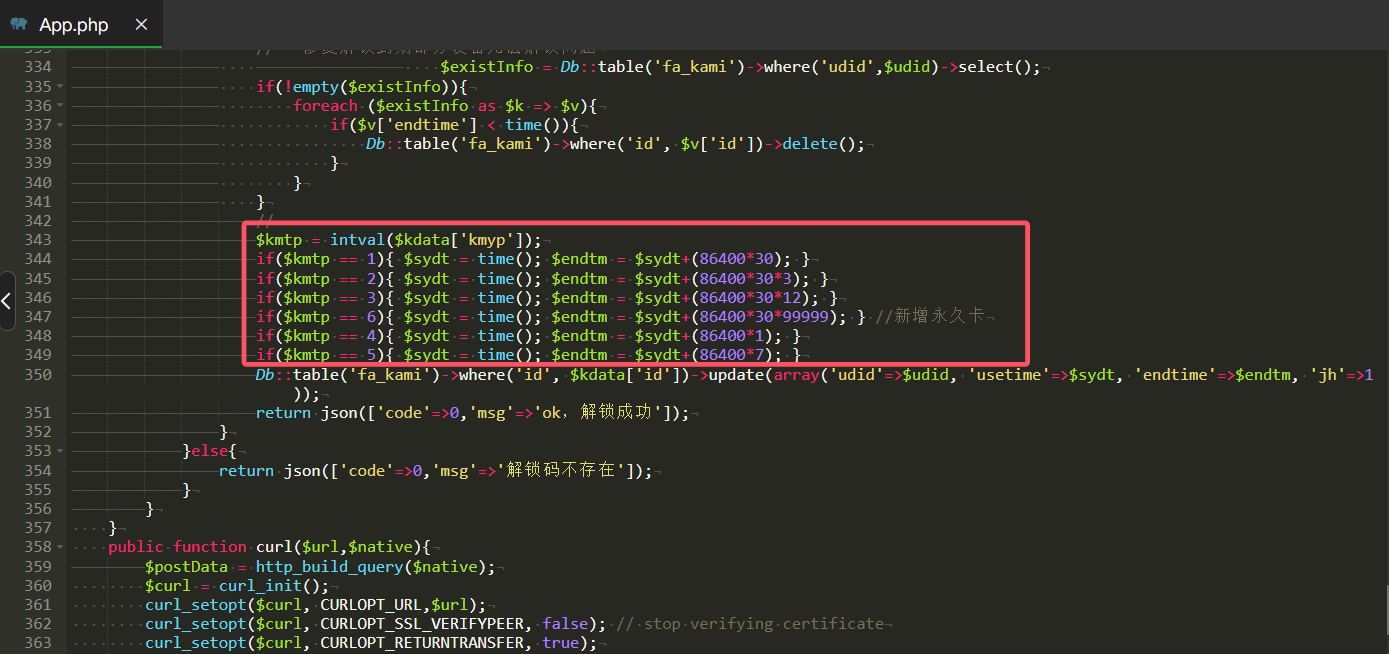Click the else keyword on line 353

(210, 451)
